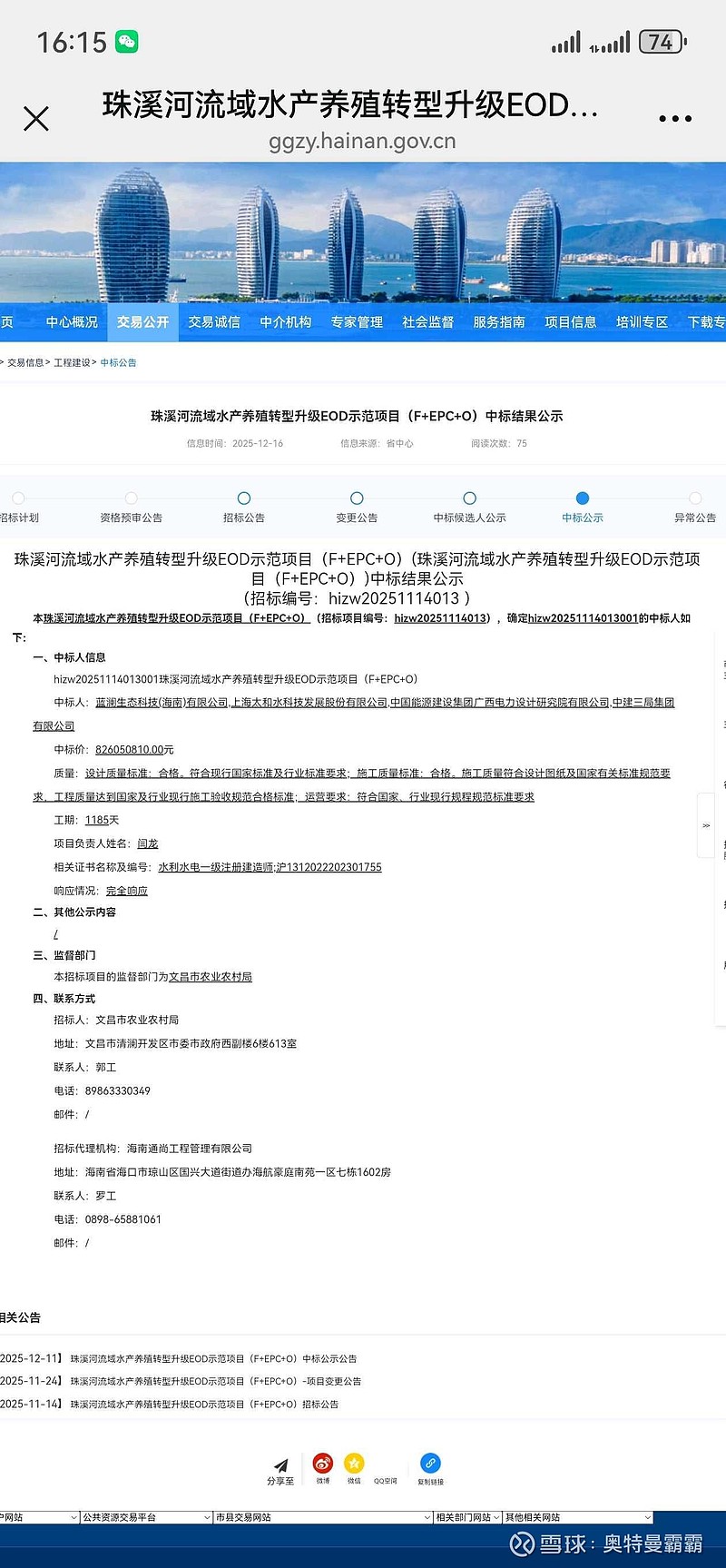Click the 阅读次数 75 view count
Image resolution: width=726 pixels, height=1568 pixels.
pos(499,444)
